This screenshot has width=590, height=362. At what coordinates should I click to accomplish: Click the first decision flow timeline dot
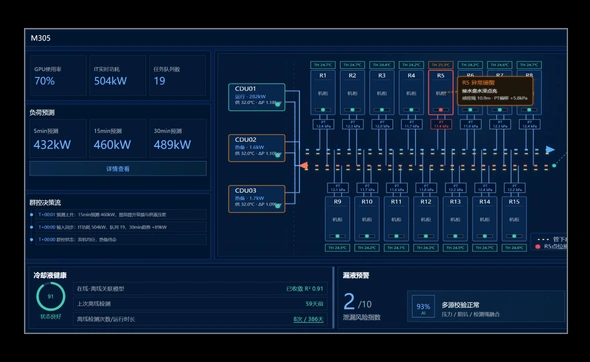point(32,215)
